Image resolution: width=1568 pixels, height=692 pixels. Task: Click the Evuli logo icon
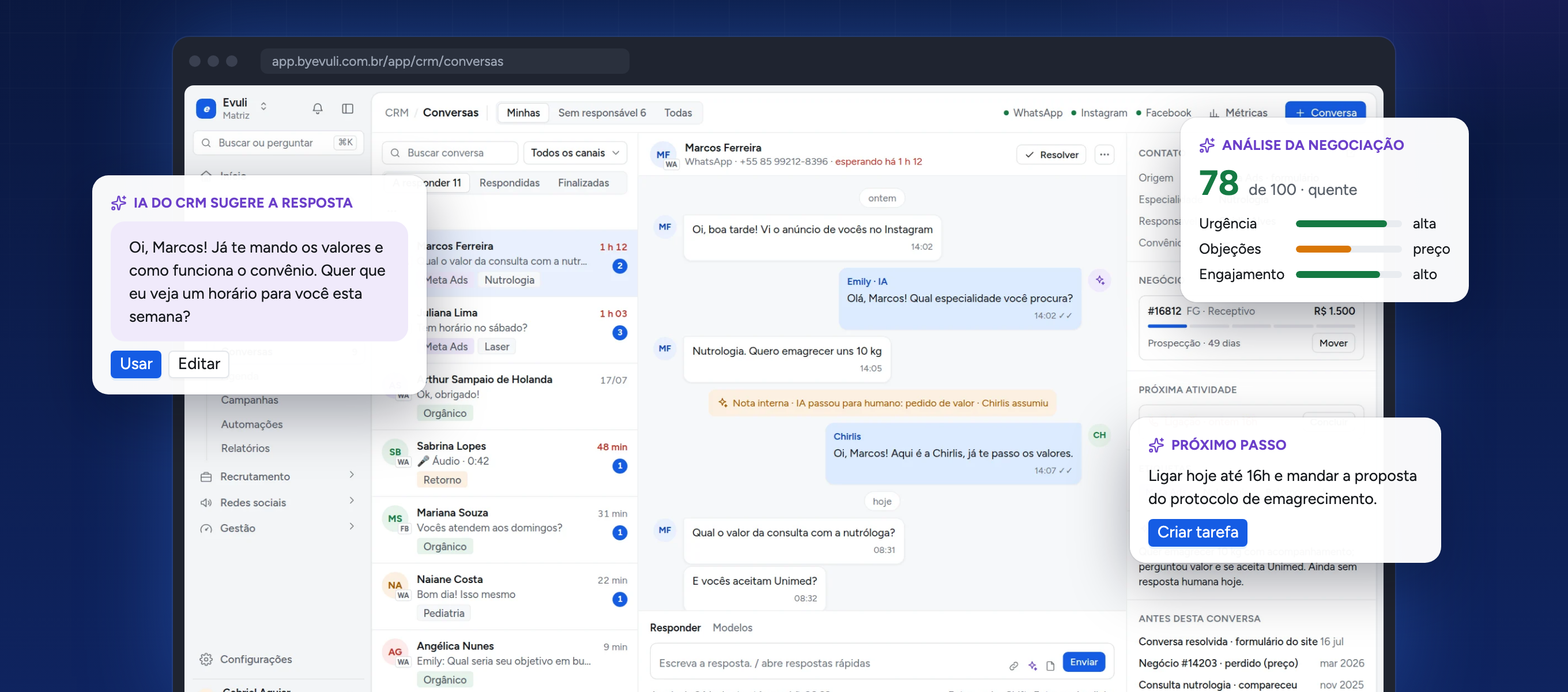click(206, 108)
